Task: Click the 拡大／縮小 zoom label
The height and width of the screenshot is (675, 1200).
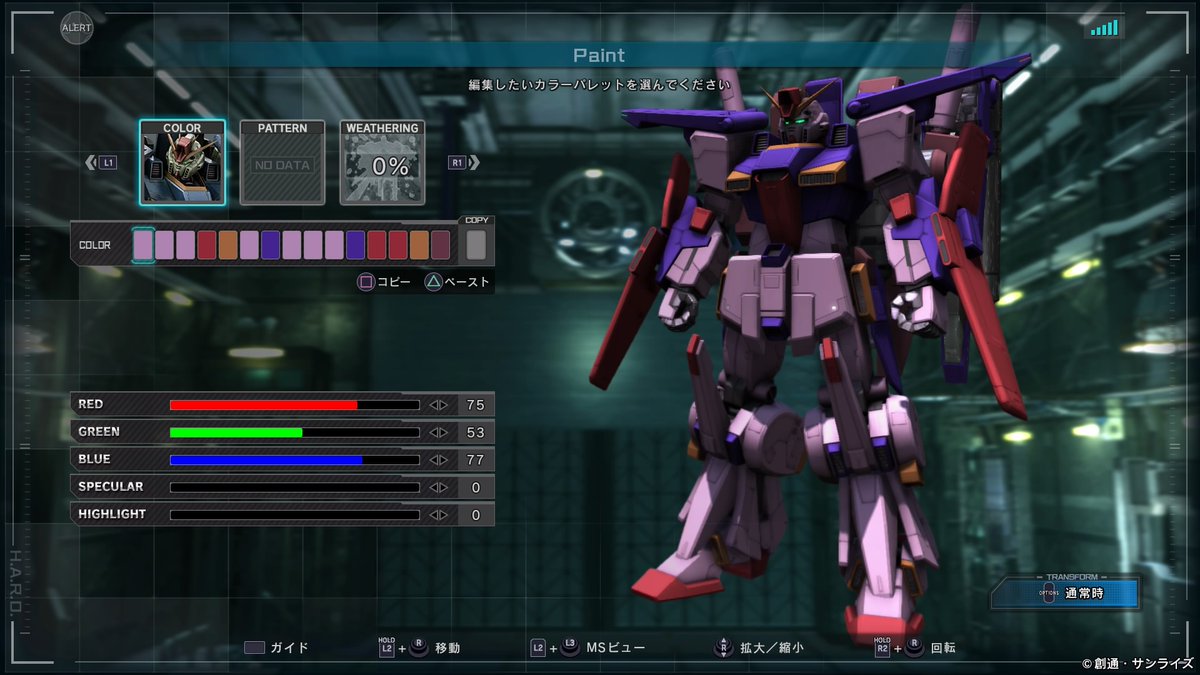Action: [771, 647]
